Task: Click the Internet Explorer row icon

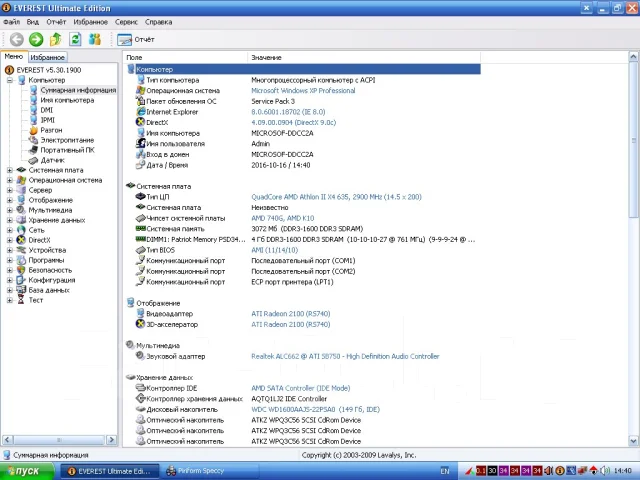Action: 141,111
